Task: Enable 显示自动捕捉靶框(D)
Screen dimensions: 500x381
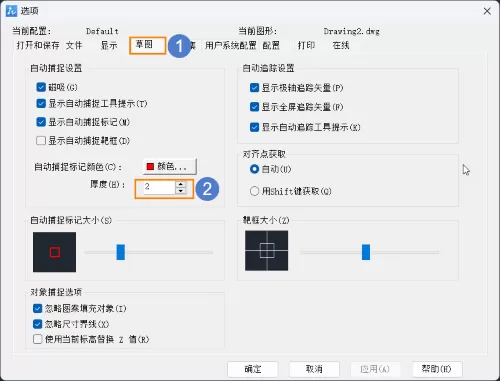Action: point(41,140)
